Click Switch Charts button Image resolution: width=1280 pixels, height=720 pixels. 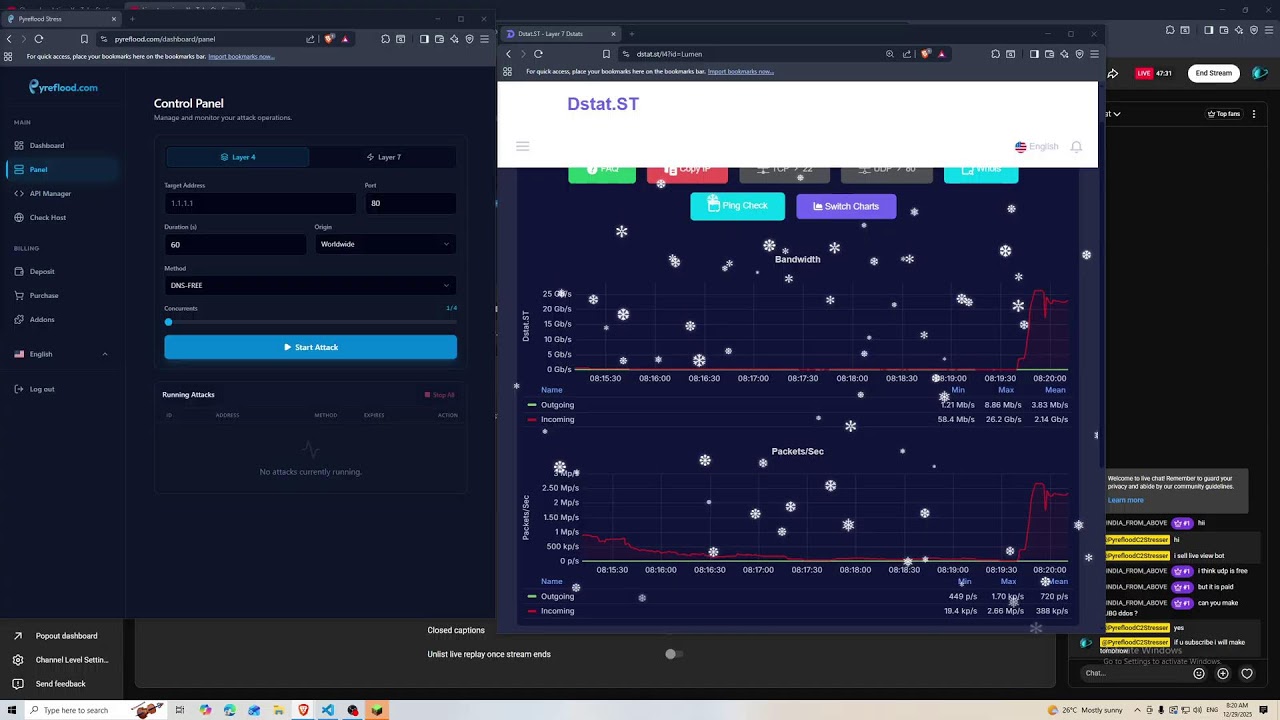pyautogui.click(x=846, y=206)
